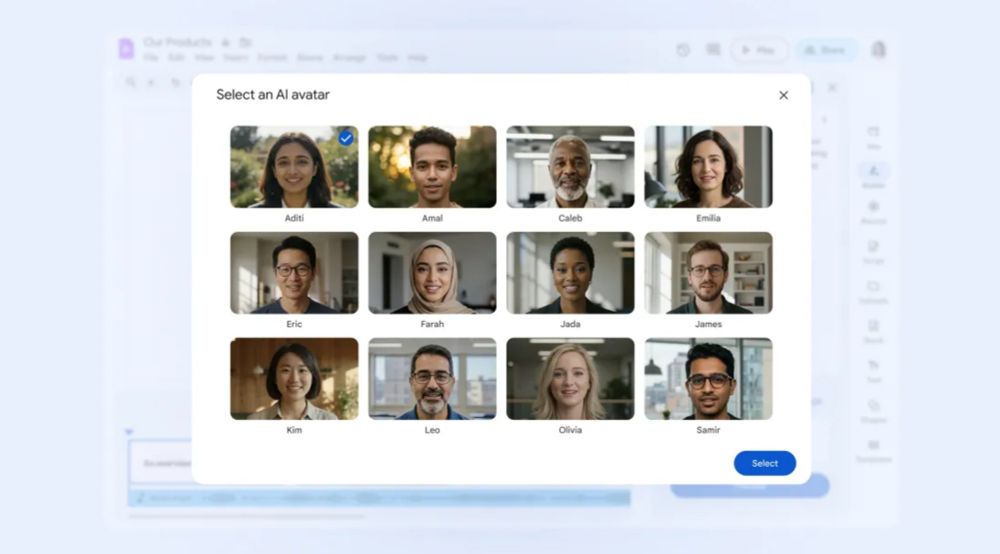Image resolution: width=1000 pixels, height=554 pixels.
Task: Select the Emilia avatar portrait
Action: click(x=708, y=166)
